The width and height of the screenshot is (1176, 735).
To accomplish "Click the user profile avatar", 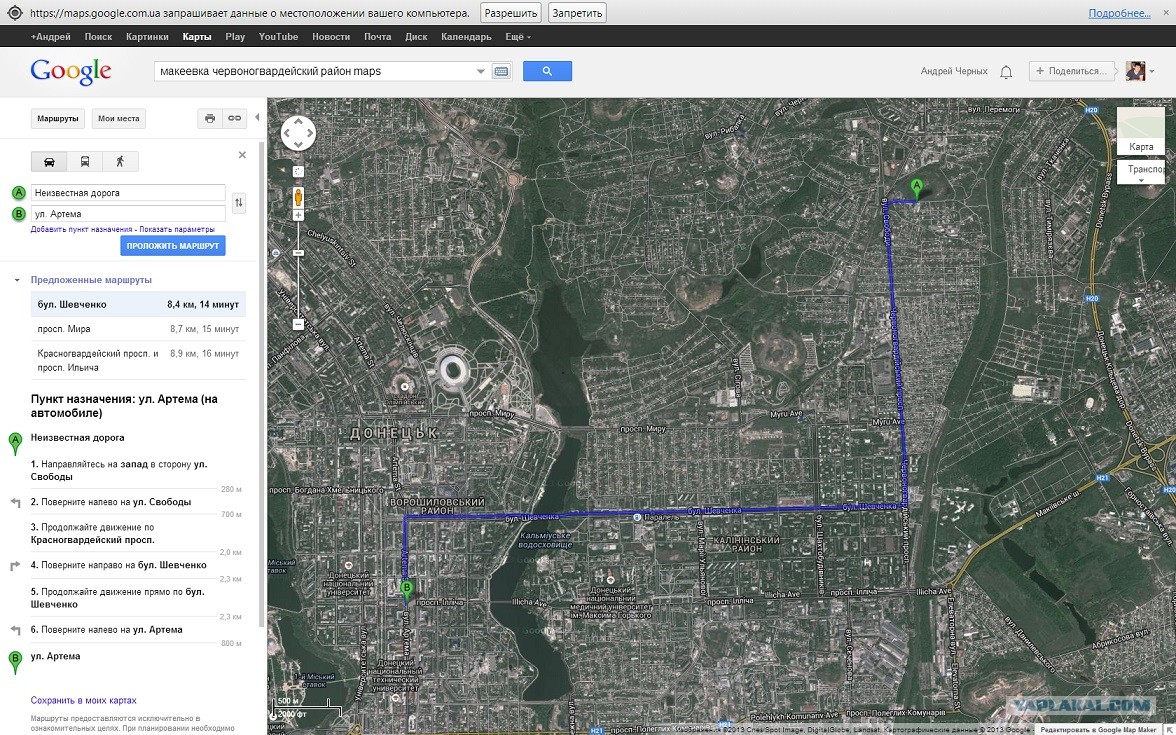I will coord(1136,71).
